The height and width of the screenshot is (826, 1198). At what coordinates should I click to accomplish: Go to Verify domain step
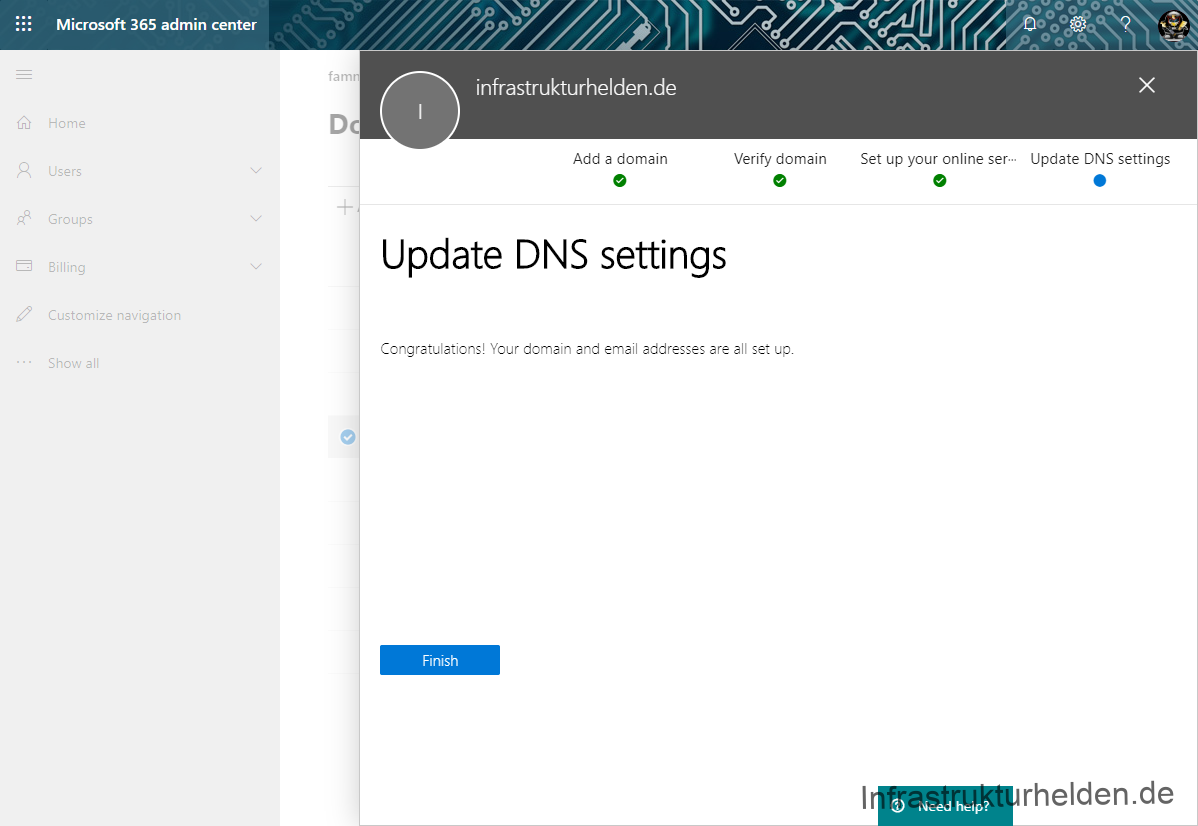(x=780, y=159)
